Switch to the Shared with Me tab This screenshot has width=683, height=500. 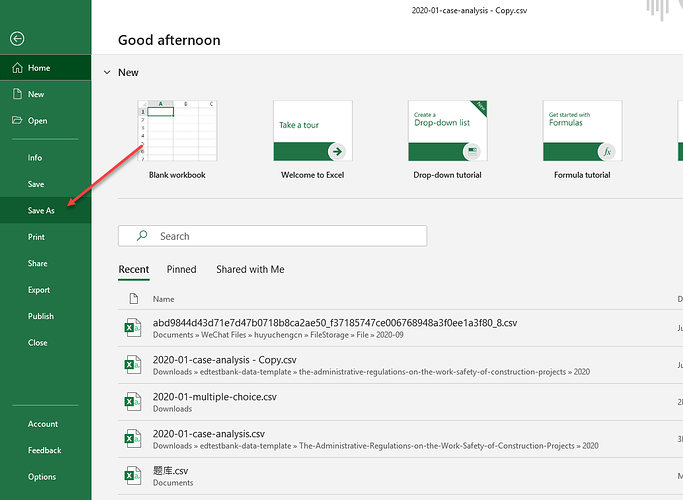tap(250, 269)
